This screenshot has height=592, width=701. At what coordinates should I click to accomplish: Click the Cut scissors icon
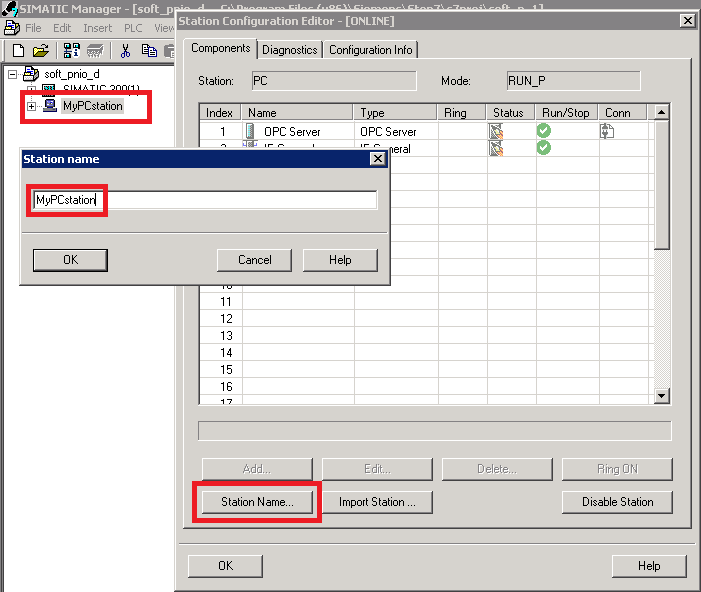[126, 51]
